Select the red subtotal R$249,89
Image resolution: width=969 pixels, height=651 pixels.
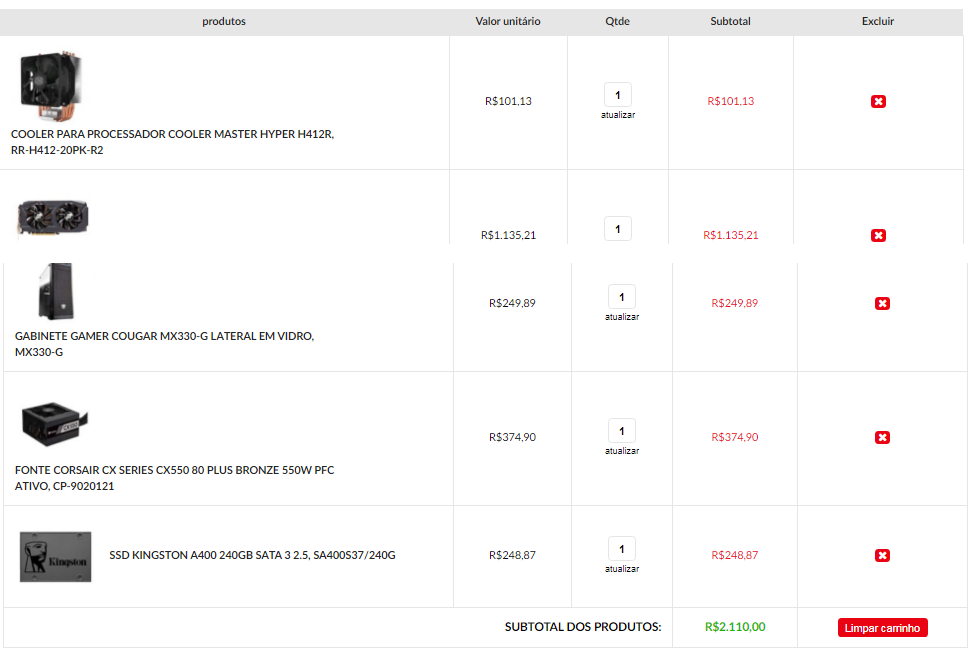pos(734,304)
